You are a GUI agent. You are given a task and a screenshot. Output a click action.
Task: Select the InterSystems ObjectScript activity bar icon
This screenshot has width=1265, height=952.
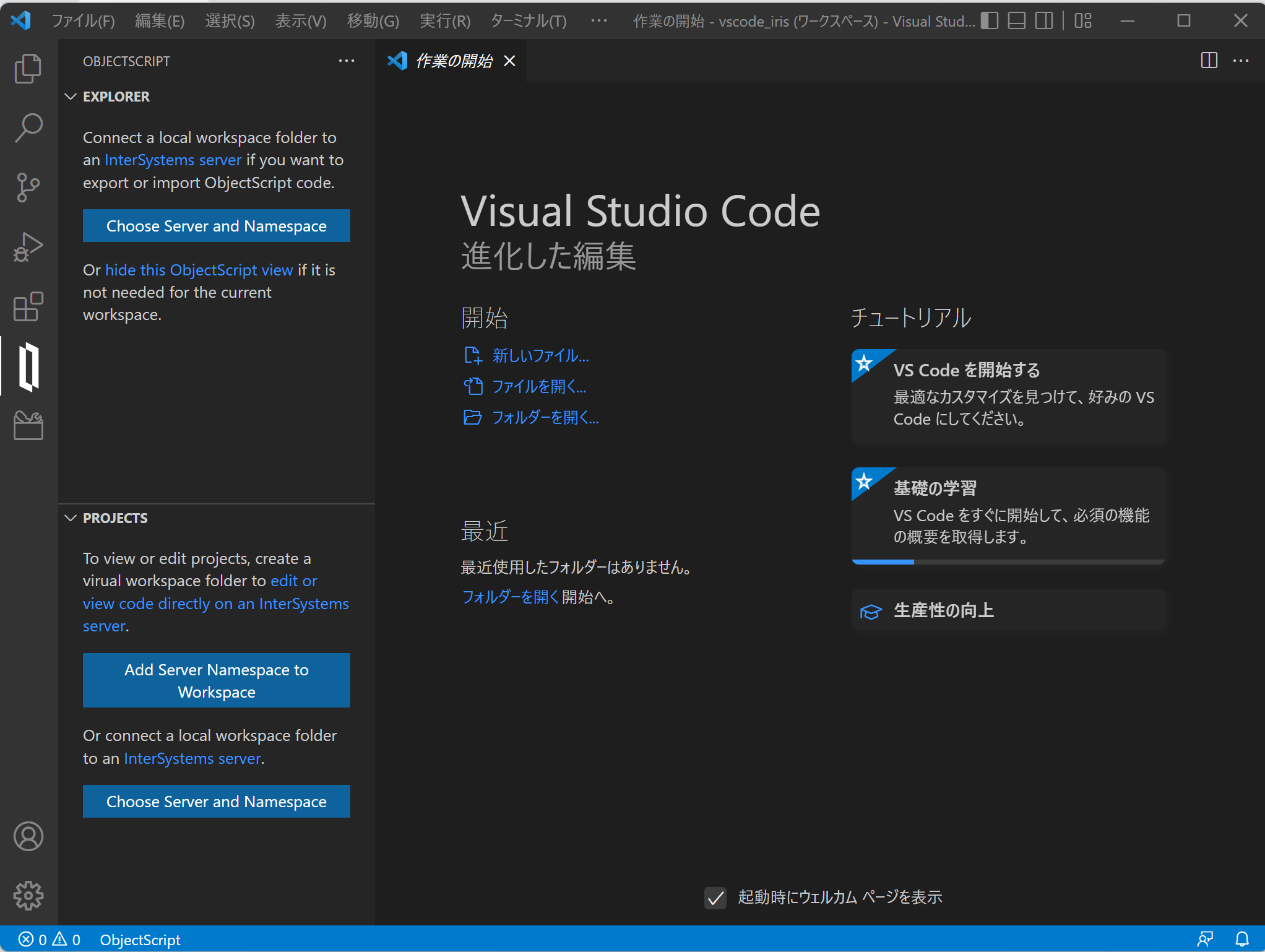[28, 367]
